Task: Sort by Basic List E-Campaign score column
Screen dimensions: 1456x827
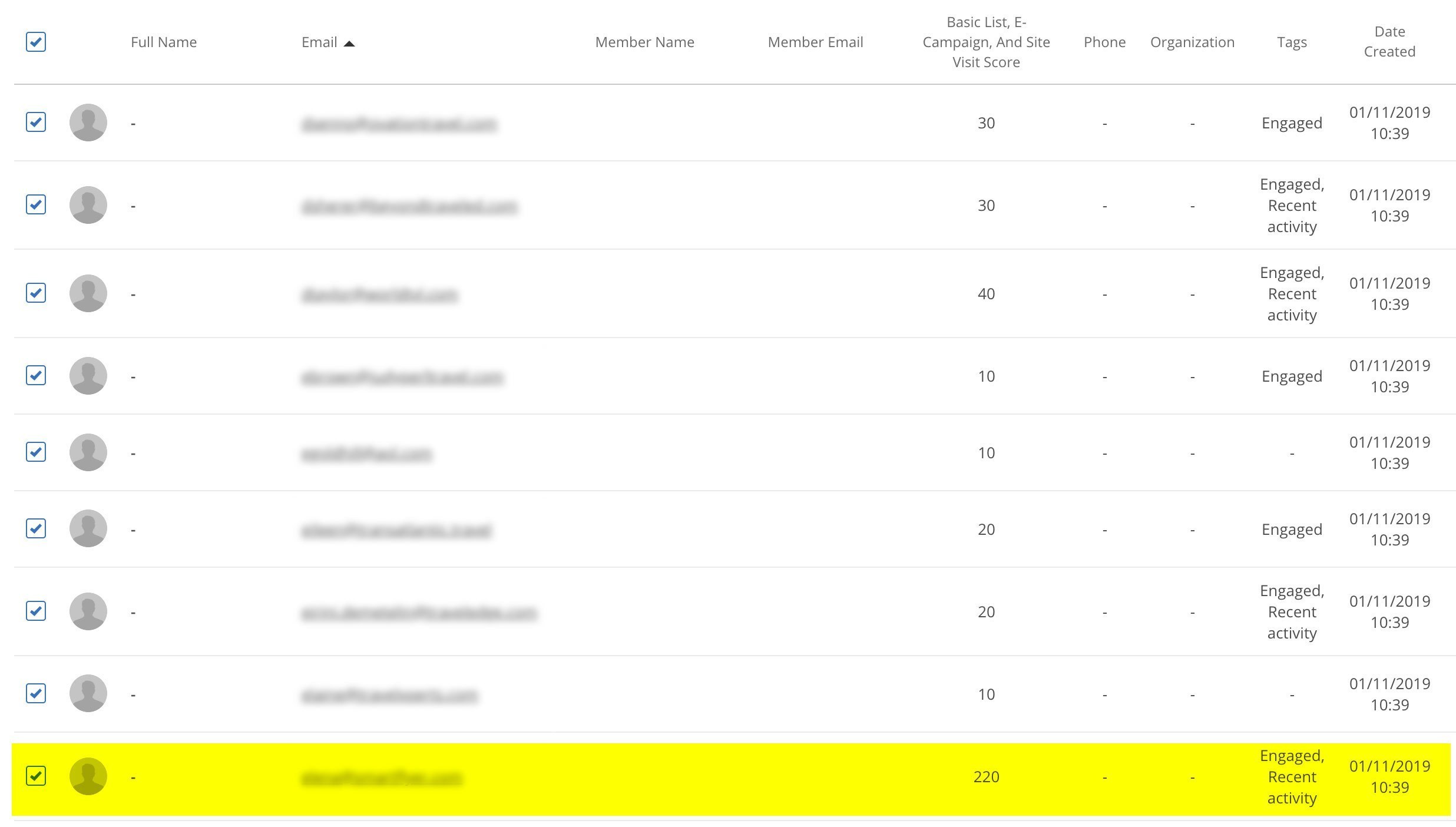Action: (x=986, y=42)
